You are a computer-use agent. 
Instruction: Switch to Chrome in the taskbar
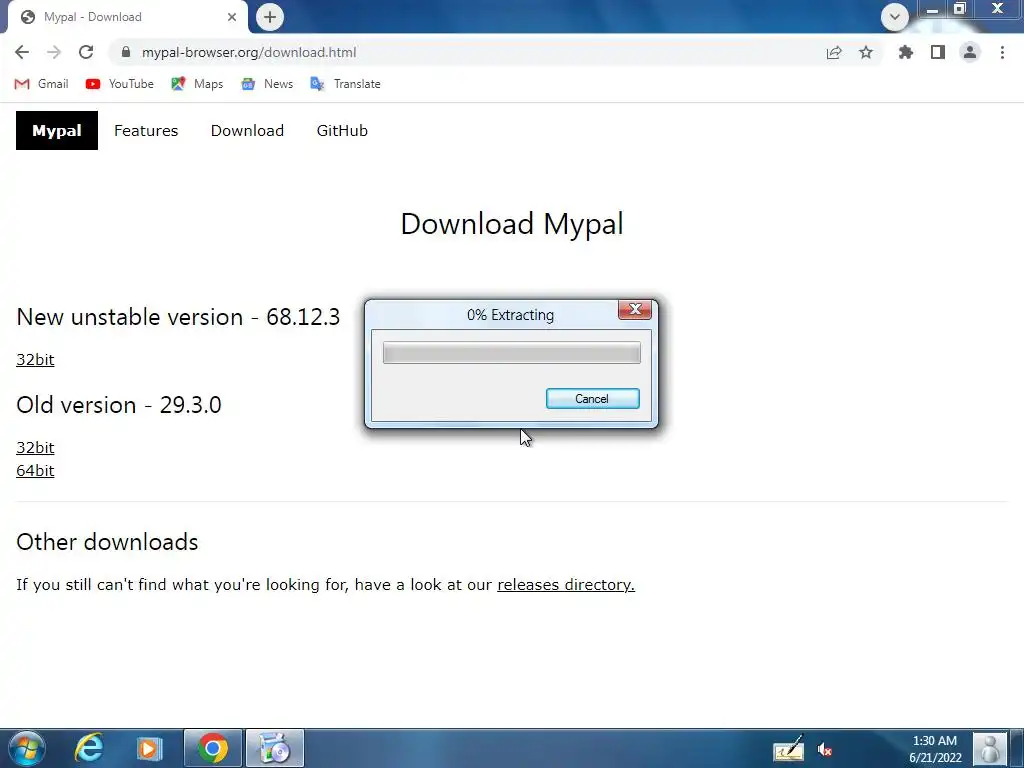213,748
